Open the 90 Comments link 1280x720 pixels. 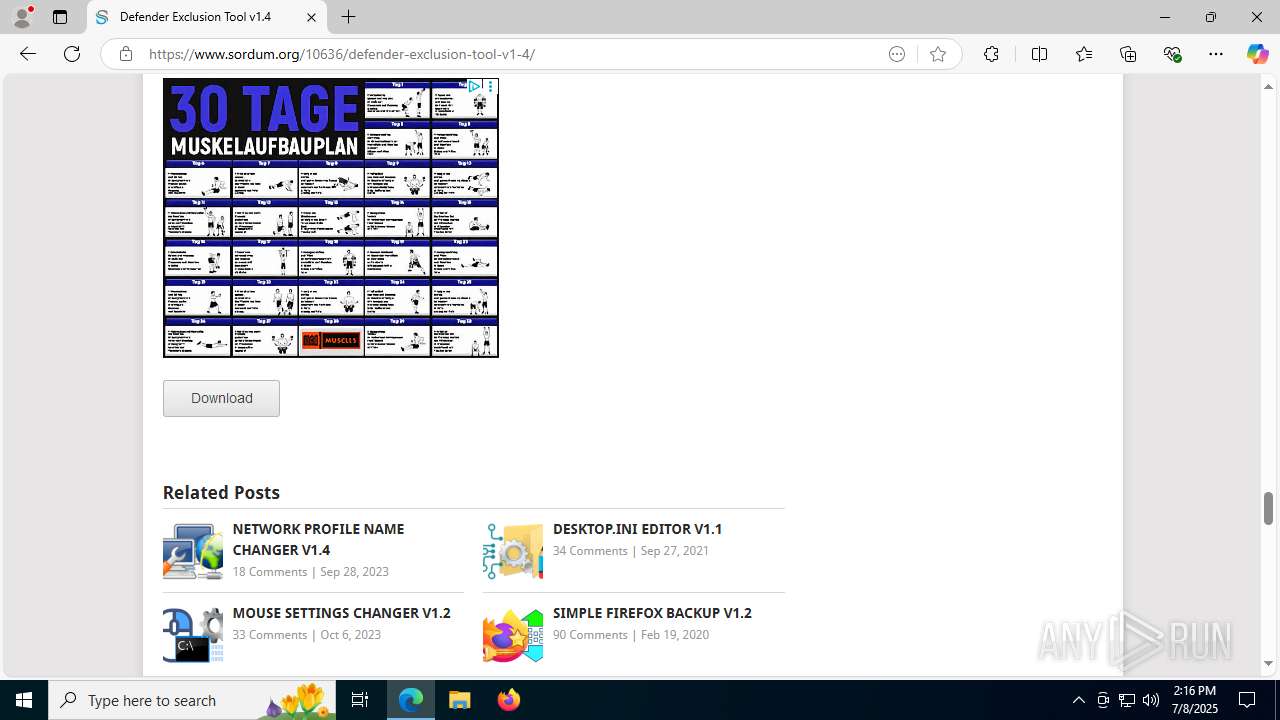coord(590,635)
